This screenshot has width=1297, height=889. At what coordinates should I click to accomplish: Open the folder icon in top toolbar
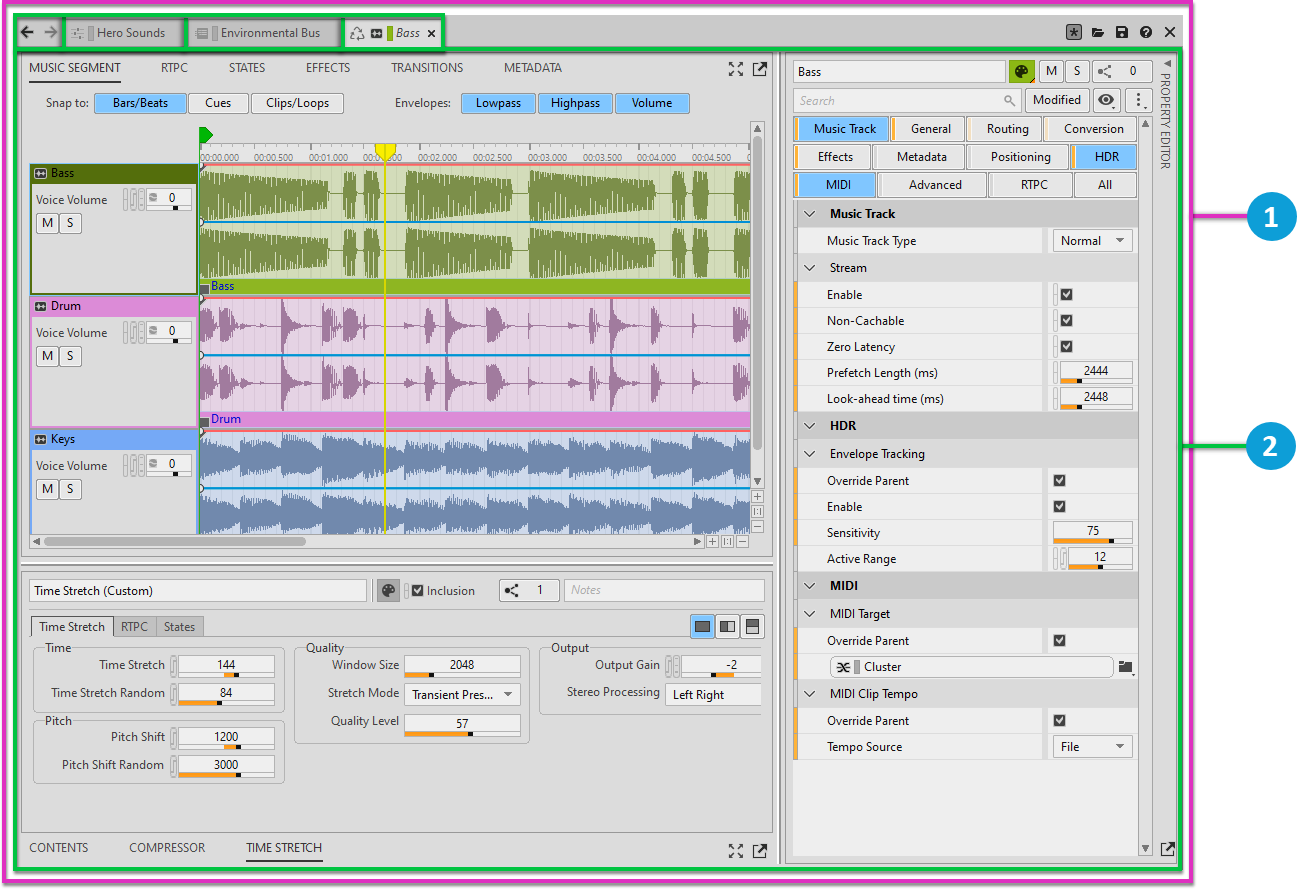tap(1098, 33)
